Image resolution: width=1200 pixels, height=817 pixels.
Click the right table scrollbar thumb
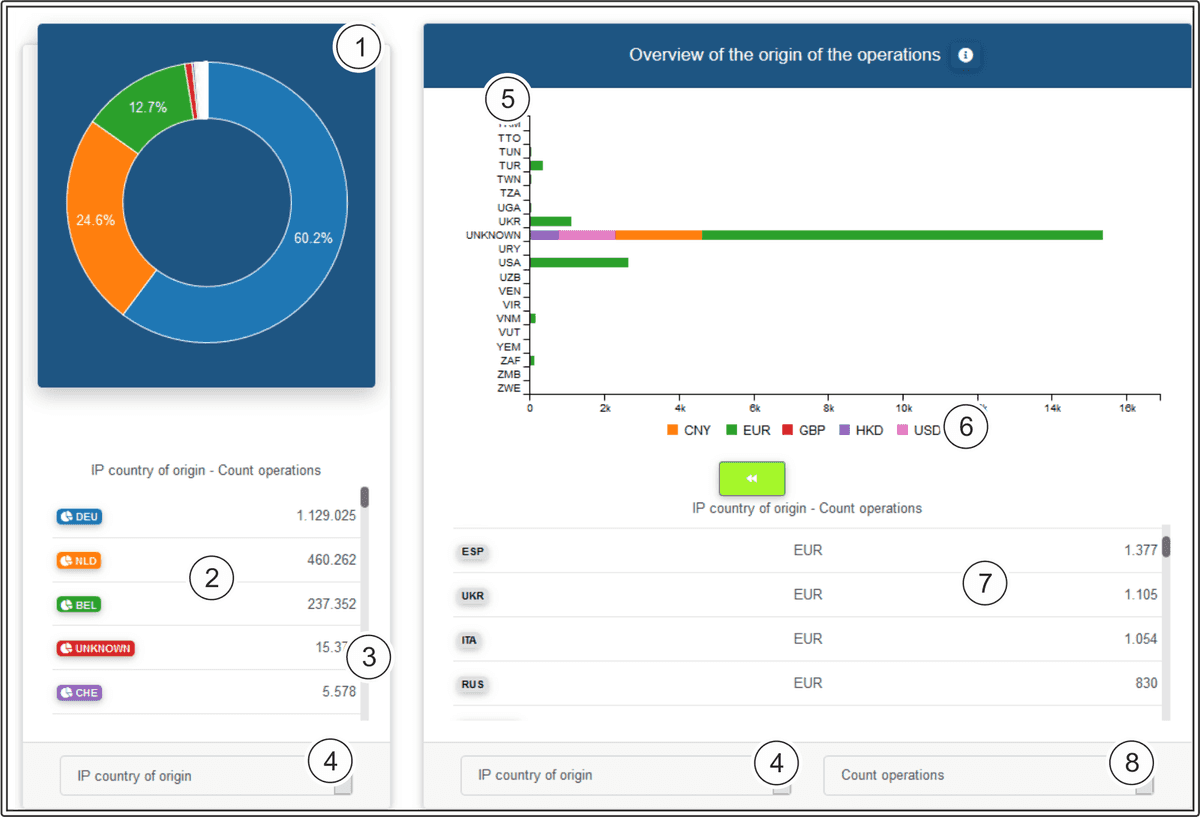click(1165, 547)
